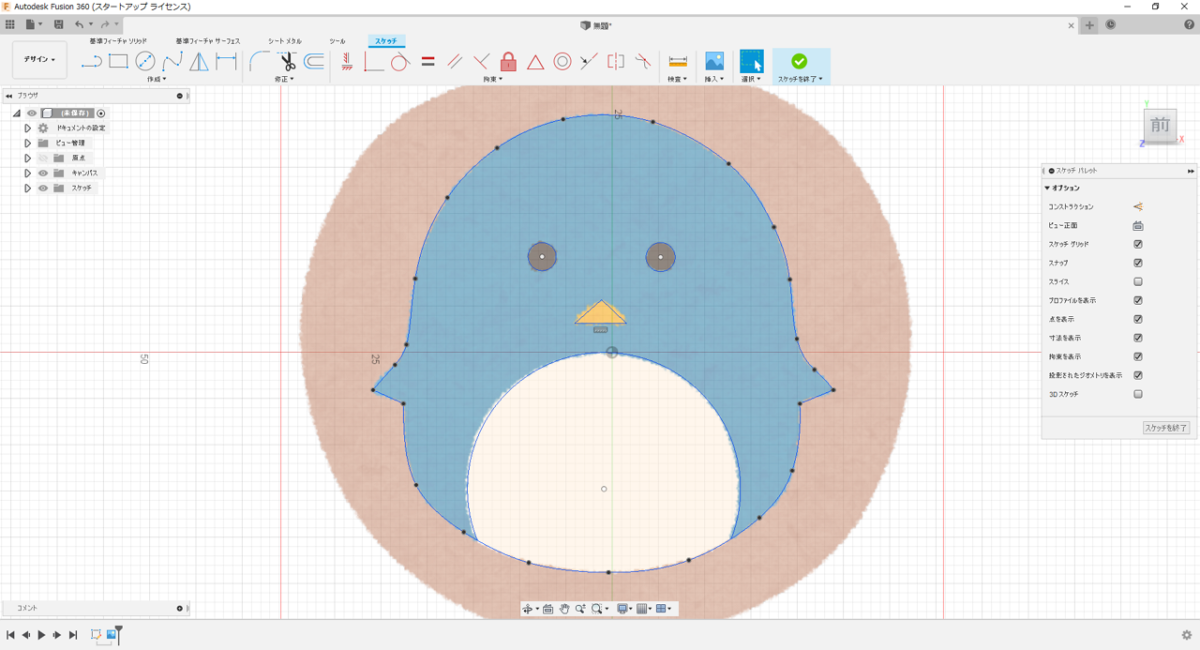Select the Fillet tool
The width and height of the screenshot is (1200, 650).
[x=259, y=62]
